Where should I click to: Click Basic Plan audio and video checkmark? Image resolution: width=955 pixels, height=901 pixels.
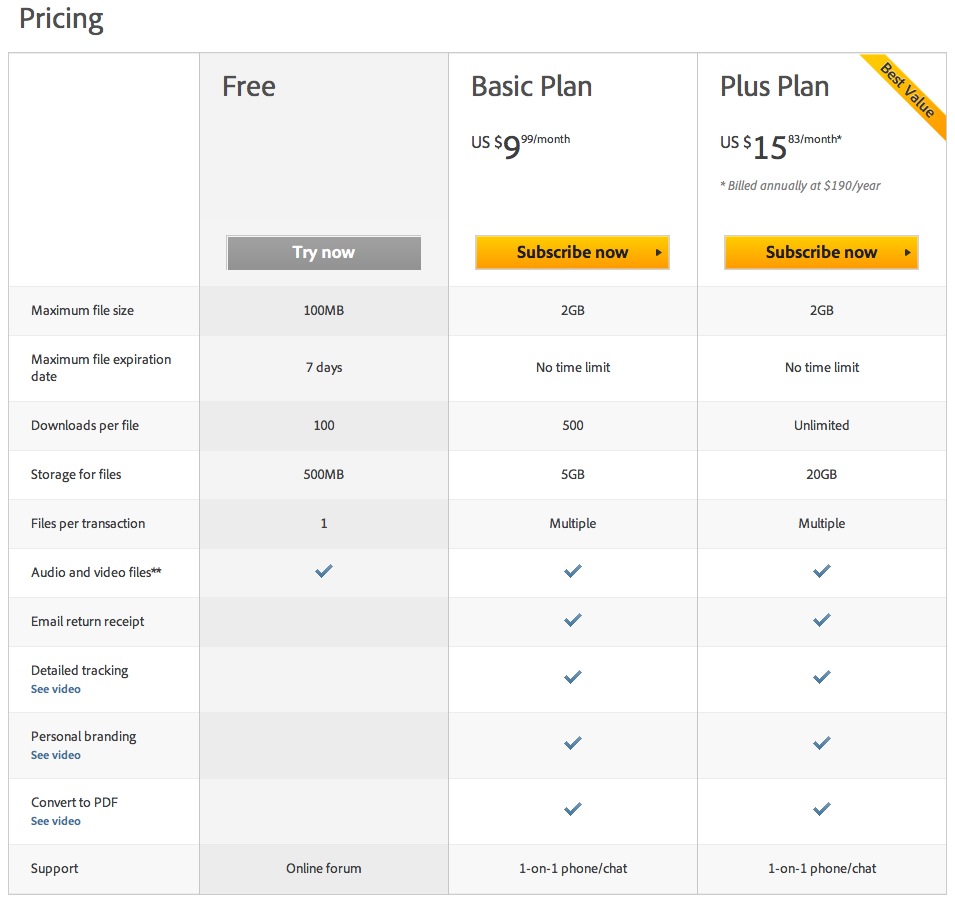(572, 571)
